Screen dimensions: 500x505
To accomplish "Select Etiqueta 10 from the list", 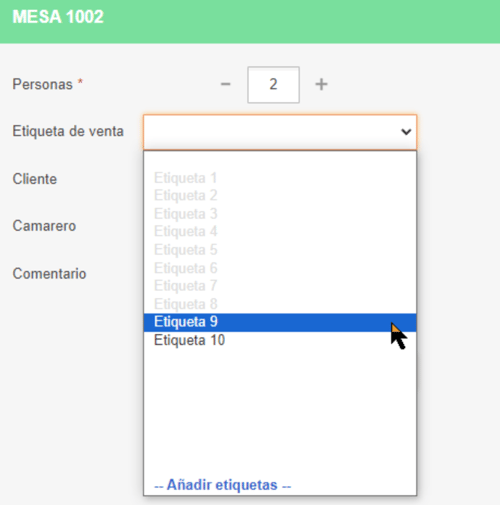I will coord(280,340).
